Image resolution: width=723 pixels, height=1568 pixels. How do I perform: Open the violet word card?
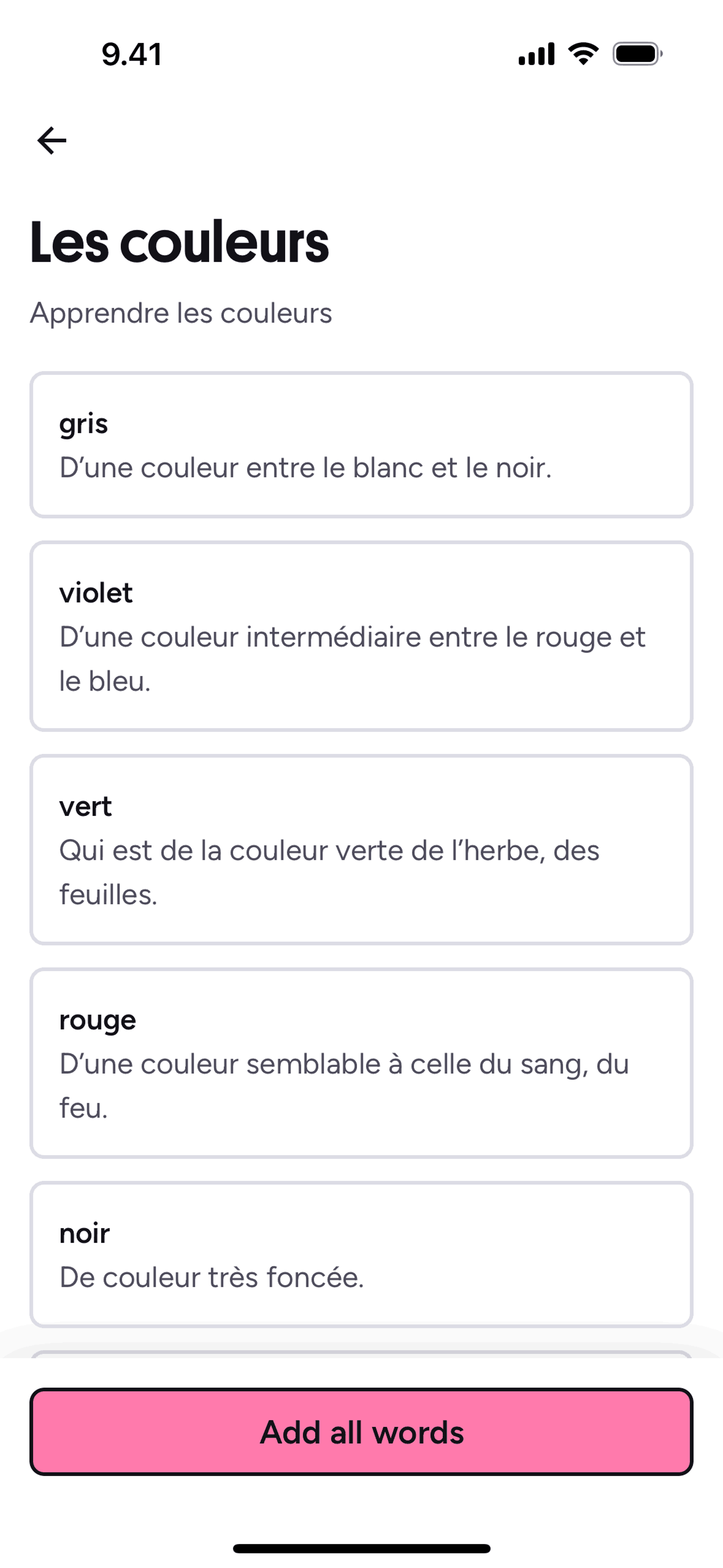tap(361, 636)
